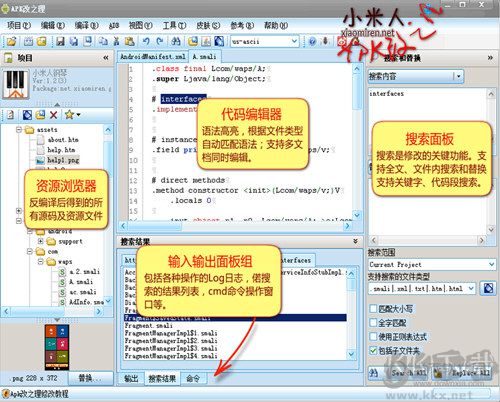This screenshot has width=500, height=402.
Task: Click the toolbar icon just left of the encoding box
Action: (219, 41)
